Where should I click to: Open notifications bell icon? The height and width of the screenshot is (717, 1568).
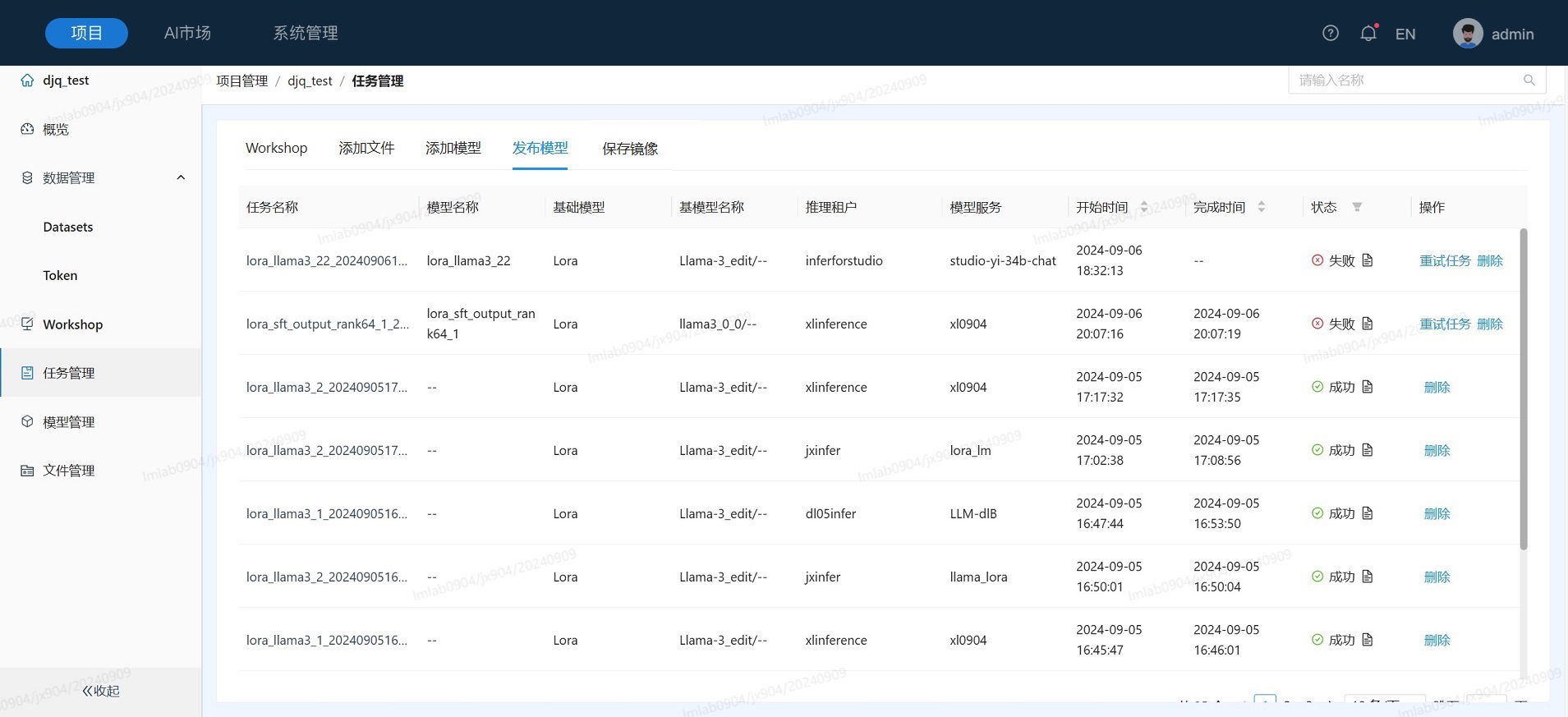1368,33
